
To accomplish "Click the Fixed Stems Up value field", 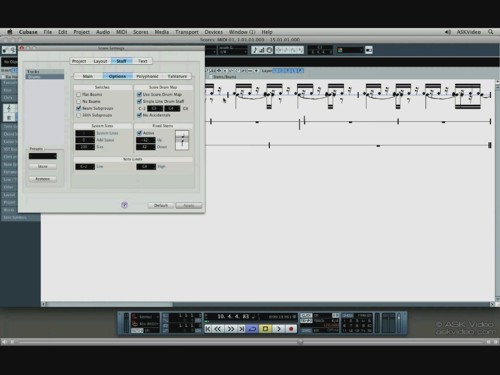I will point(146,140).
